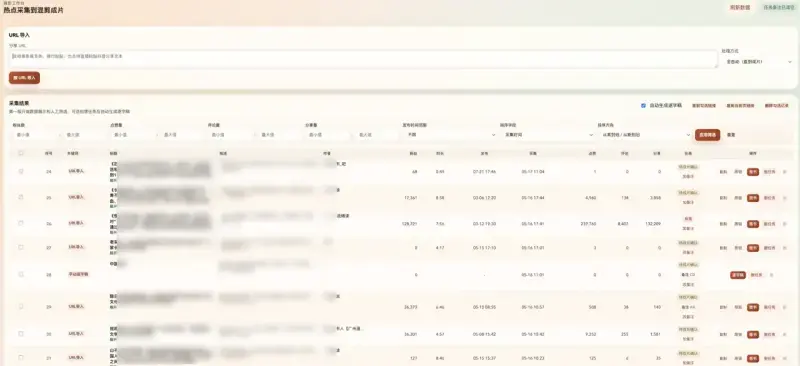Viewport: 800px width, 366px height.
Task: Check the checkbox for row 31
Action: point(21,357)
